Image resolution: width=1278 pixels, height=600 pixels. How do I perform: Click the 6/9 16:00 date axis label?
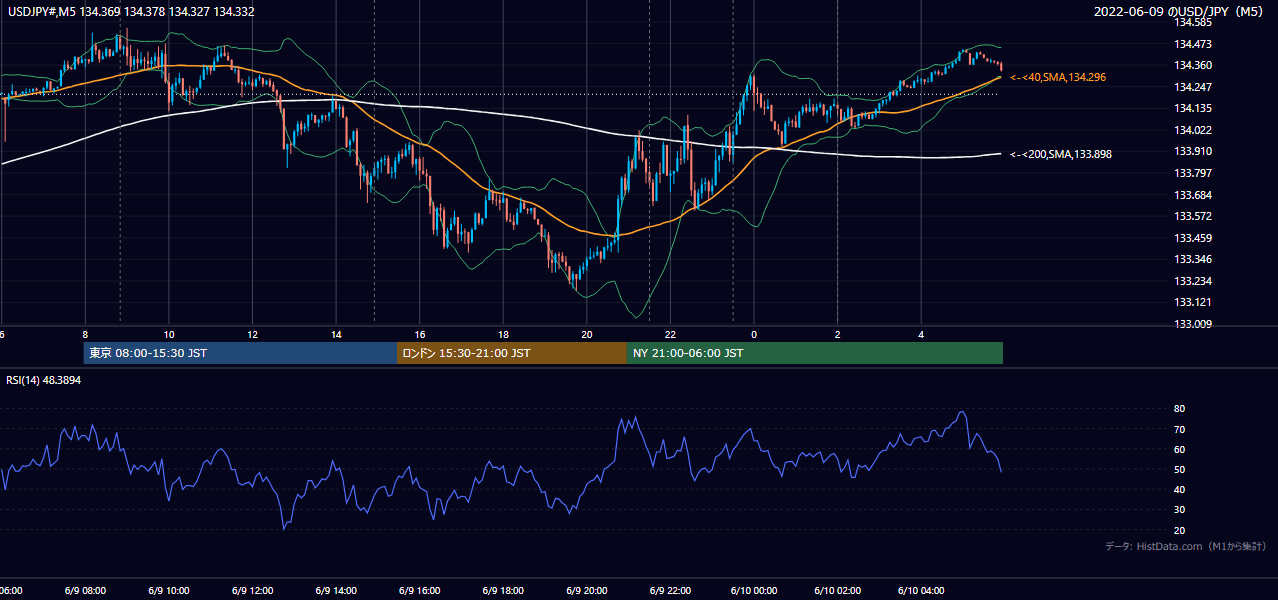(x=419, y=590)
